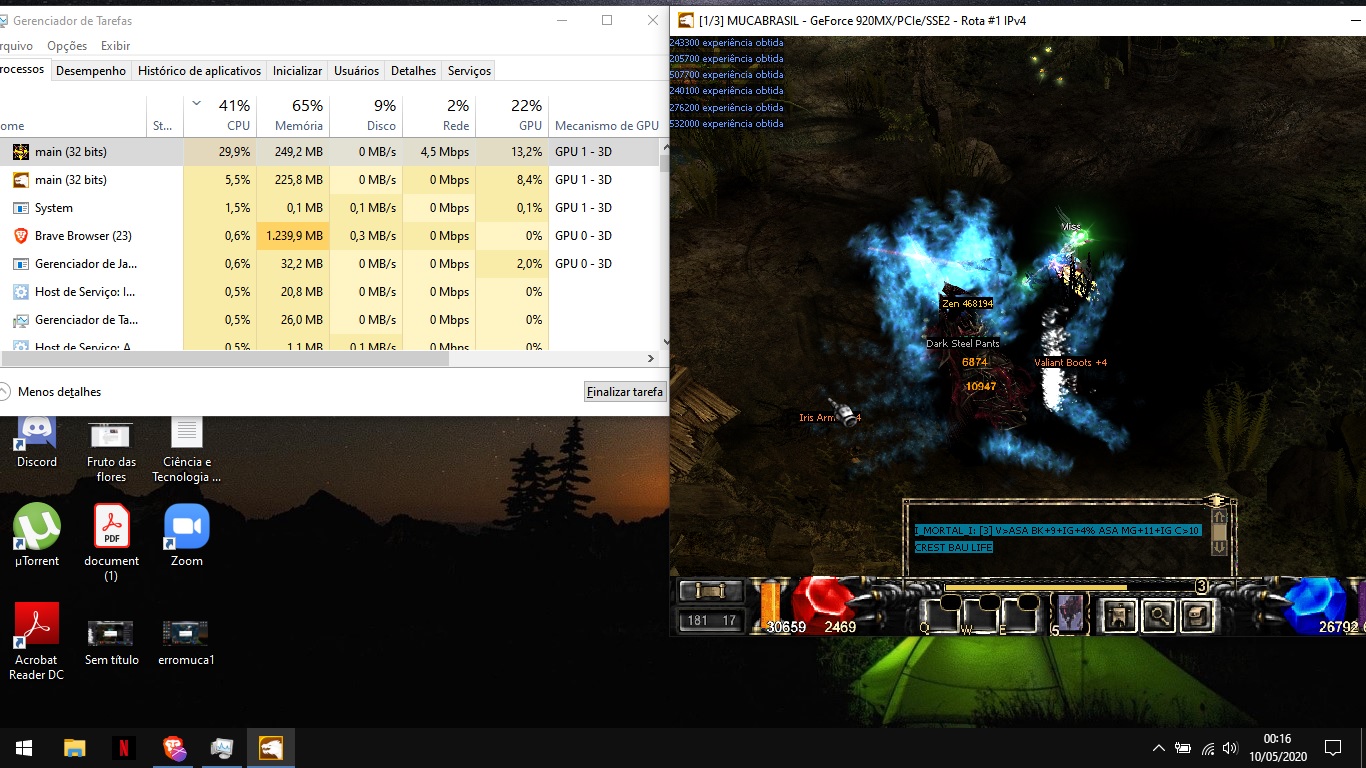Select the skill slot numbered 5

[1069, 613]
